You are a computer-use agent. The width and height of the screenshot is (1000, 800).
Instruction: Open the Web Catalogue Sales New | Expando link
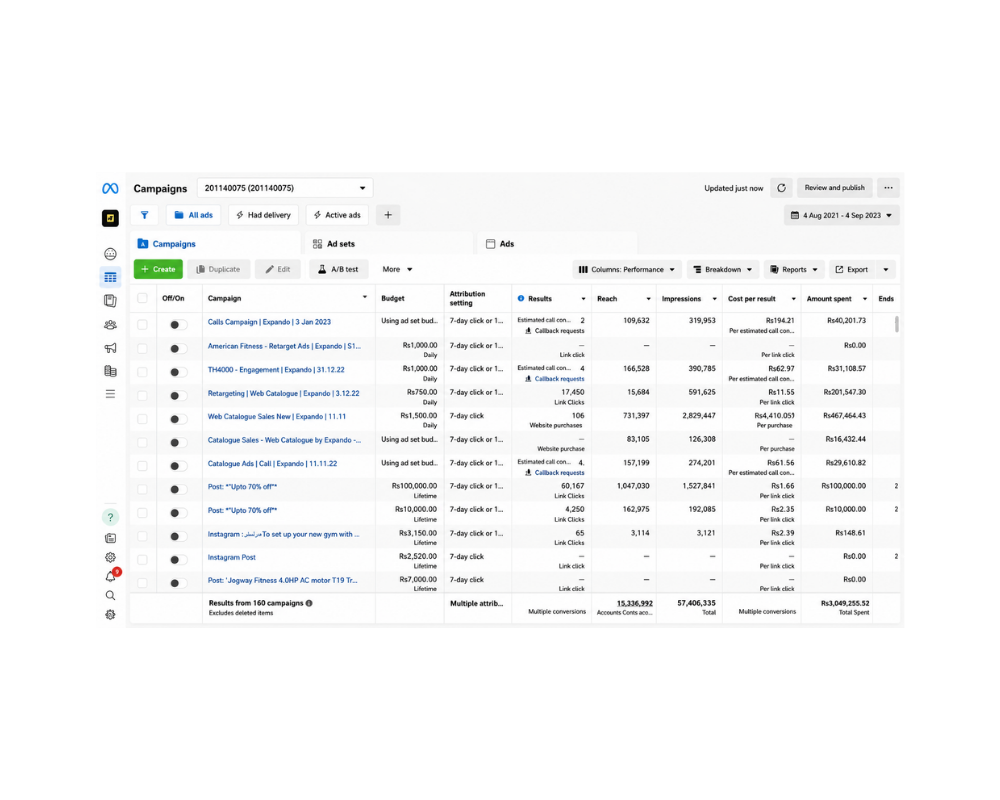(277, 417)
